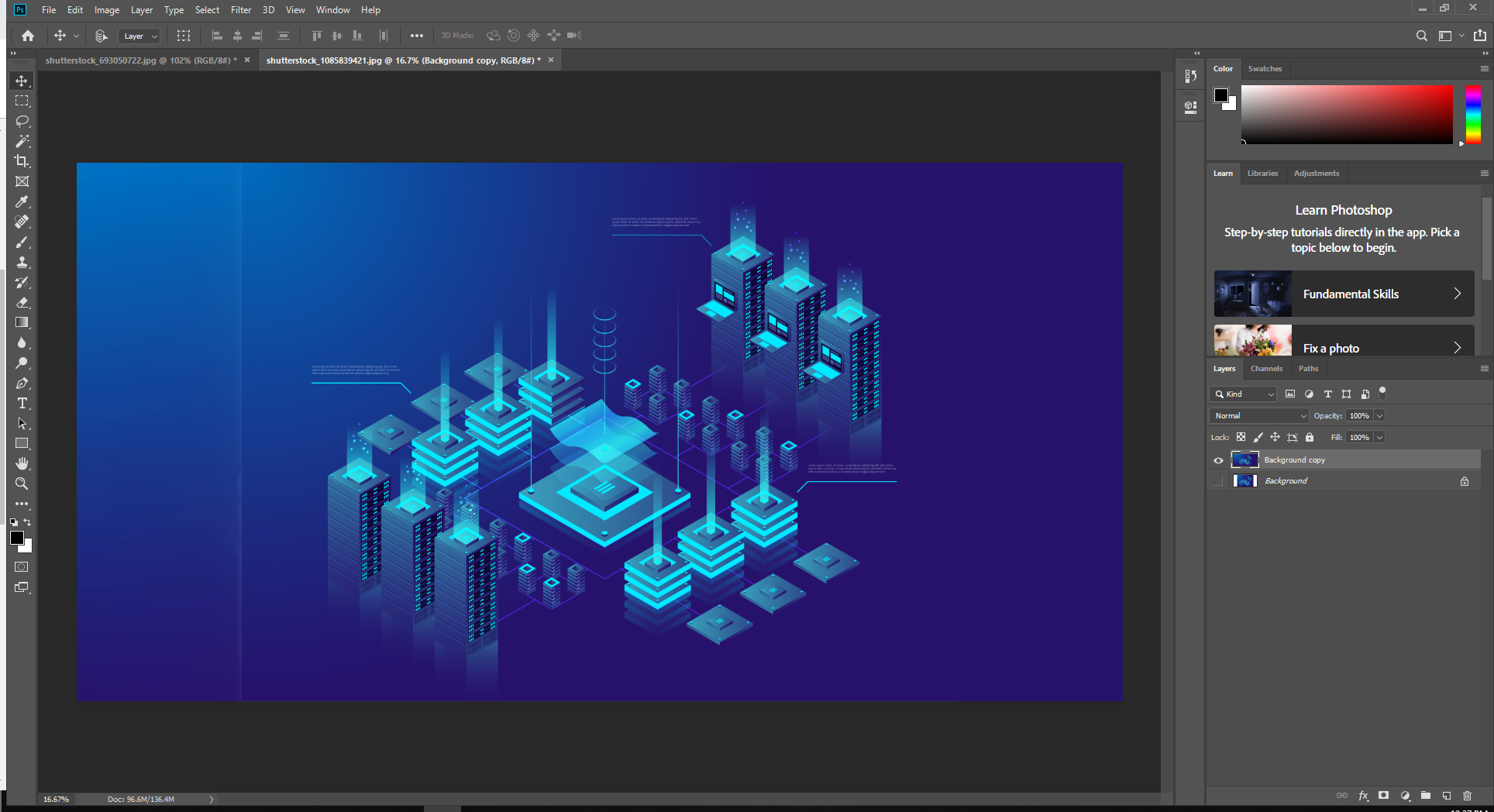
Task: Pick a color in the red color field
Action: tap(1347, 115)
